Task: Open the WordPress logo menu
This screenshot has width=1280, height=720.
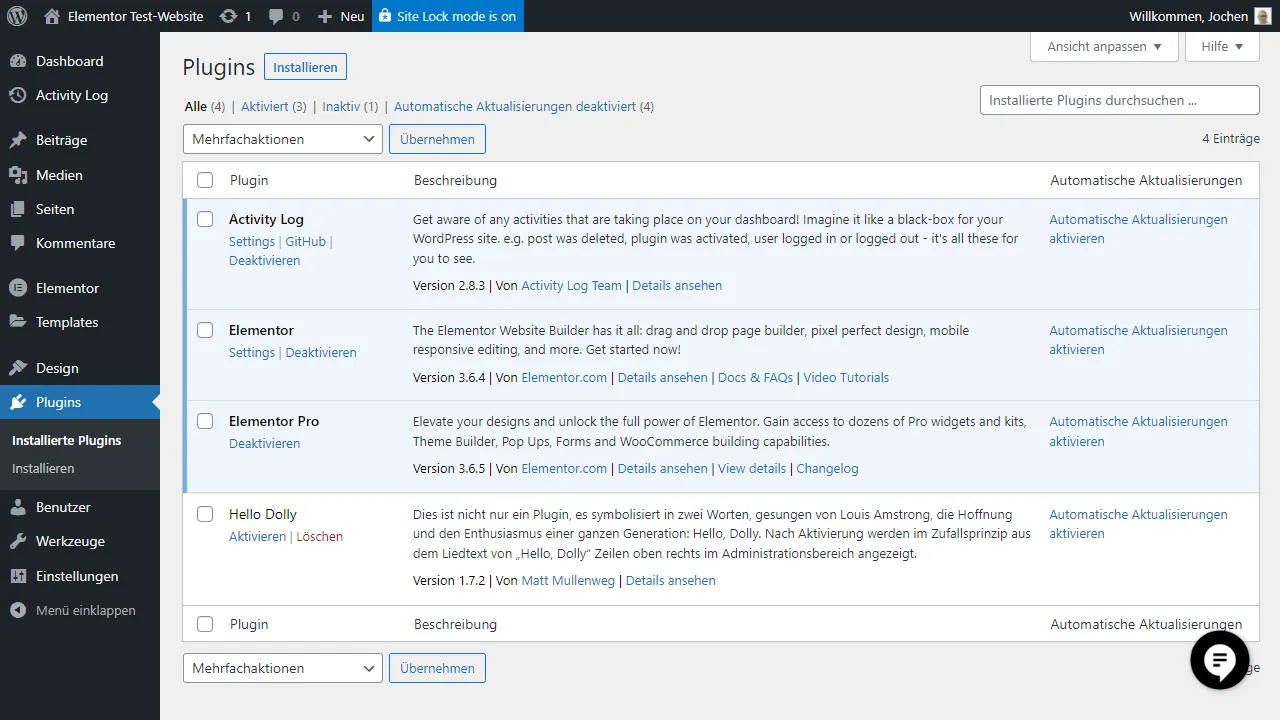Action: click(16, 16)
